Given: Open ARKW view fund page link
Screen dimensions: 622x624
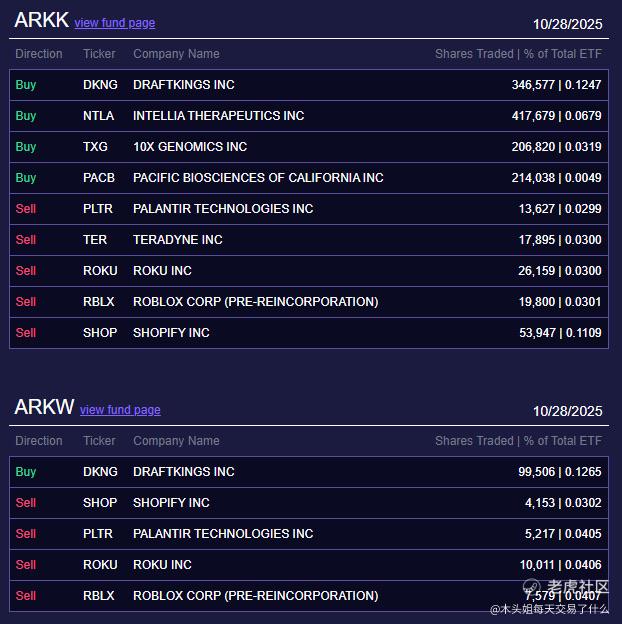Looking at the screenshot, I should [120, 410].
